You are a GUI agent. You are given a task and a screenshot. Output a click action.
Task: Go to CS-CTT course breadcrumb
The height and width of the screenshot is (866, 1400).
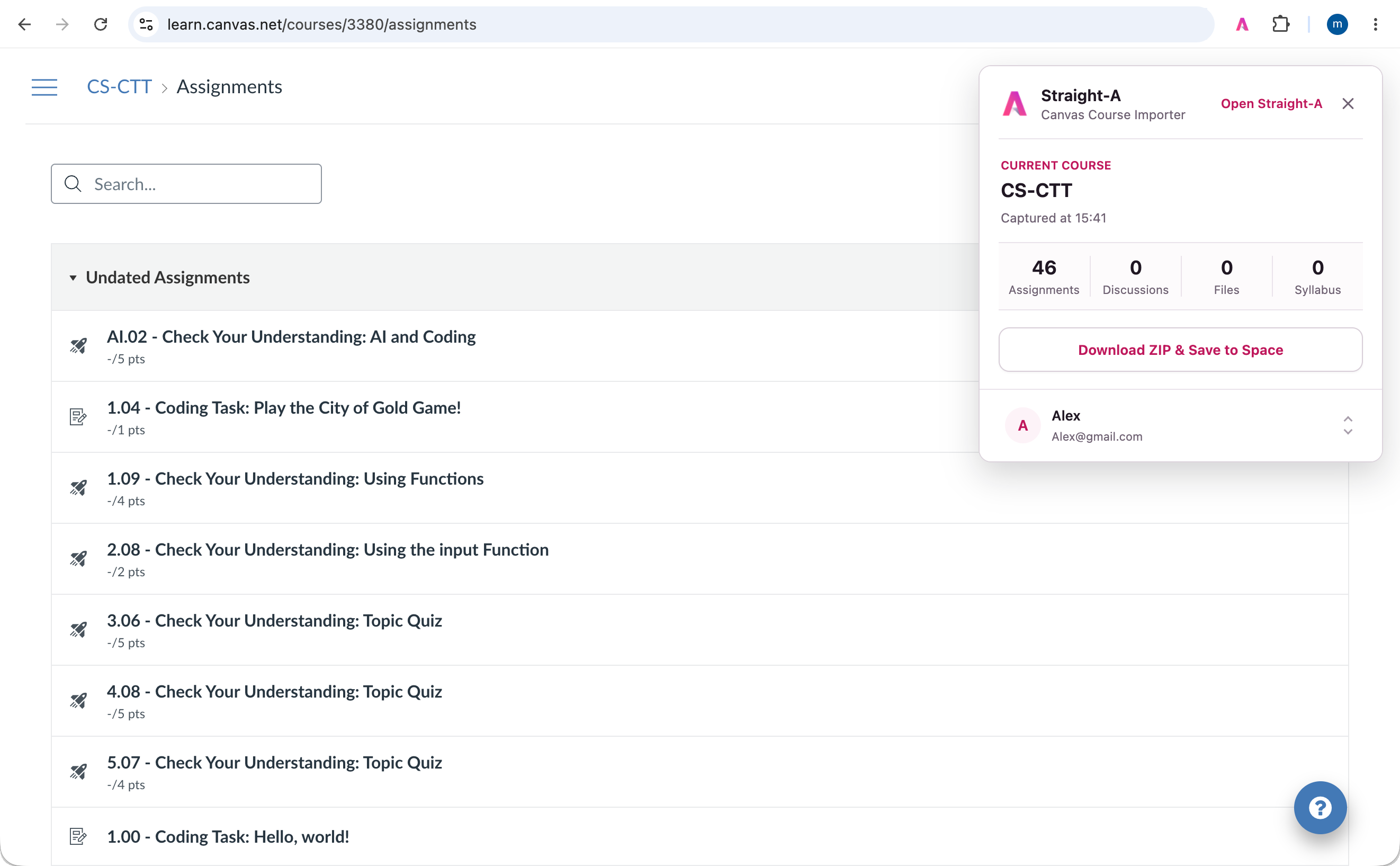point(119,87)
